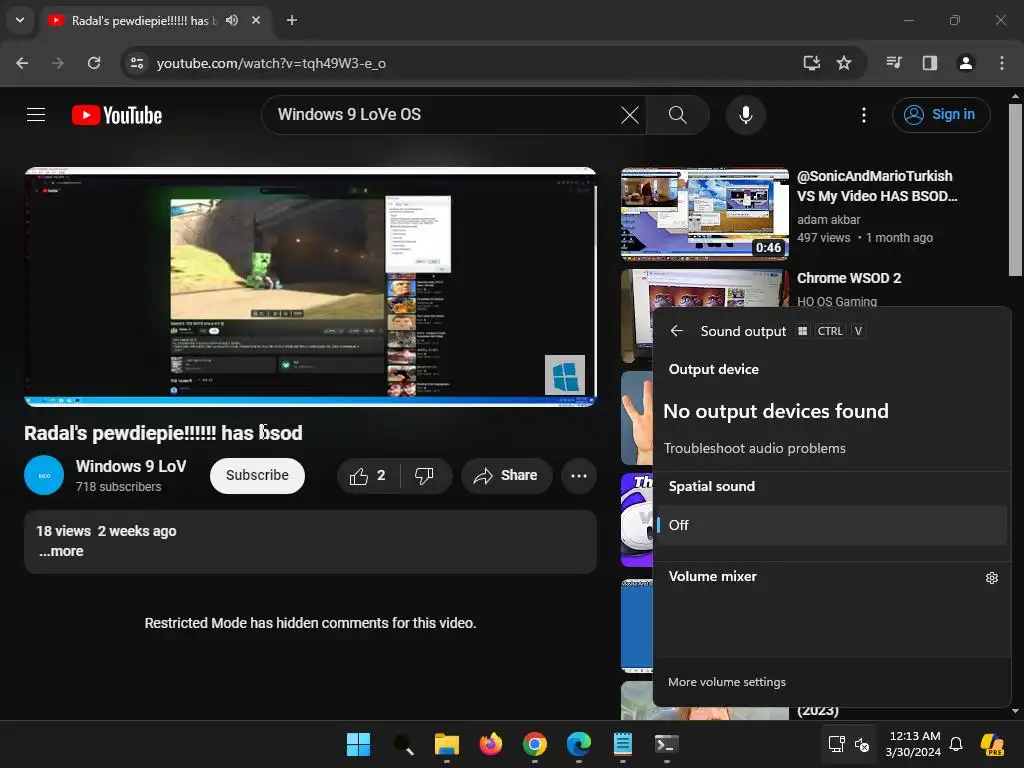The height and width of the screenshot is (768, 1024).
Task: Open notifications bell in system tray
Action: pos(955,744)
